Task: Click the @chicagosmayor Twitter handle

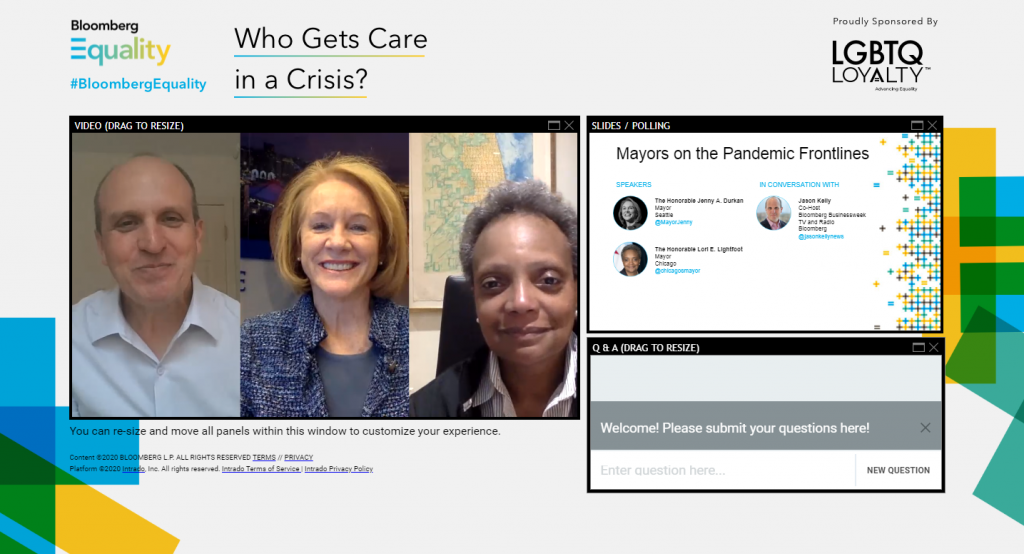Action: coord(677,270)
